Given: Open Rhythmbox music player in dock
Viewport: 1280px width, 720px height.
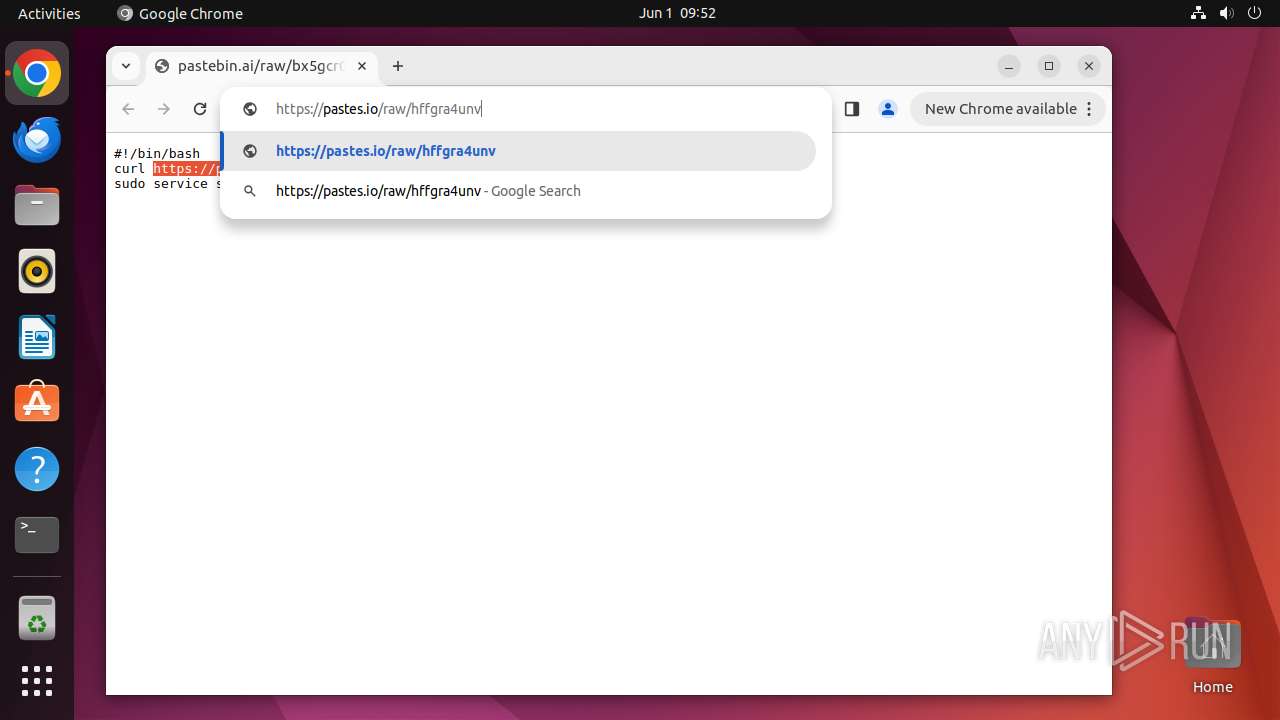Looking at the screenshot, I should [37, 271].
